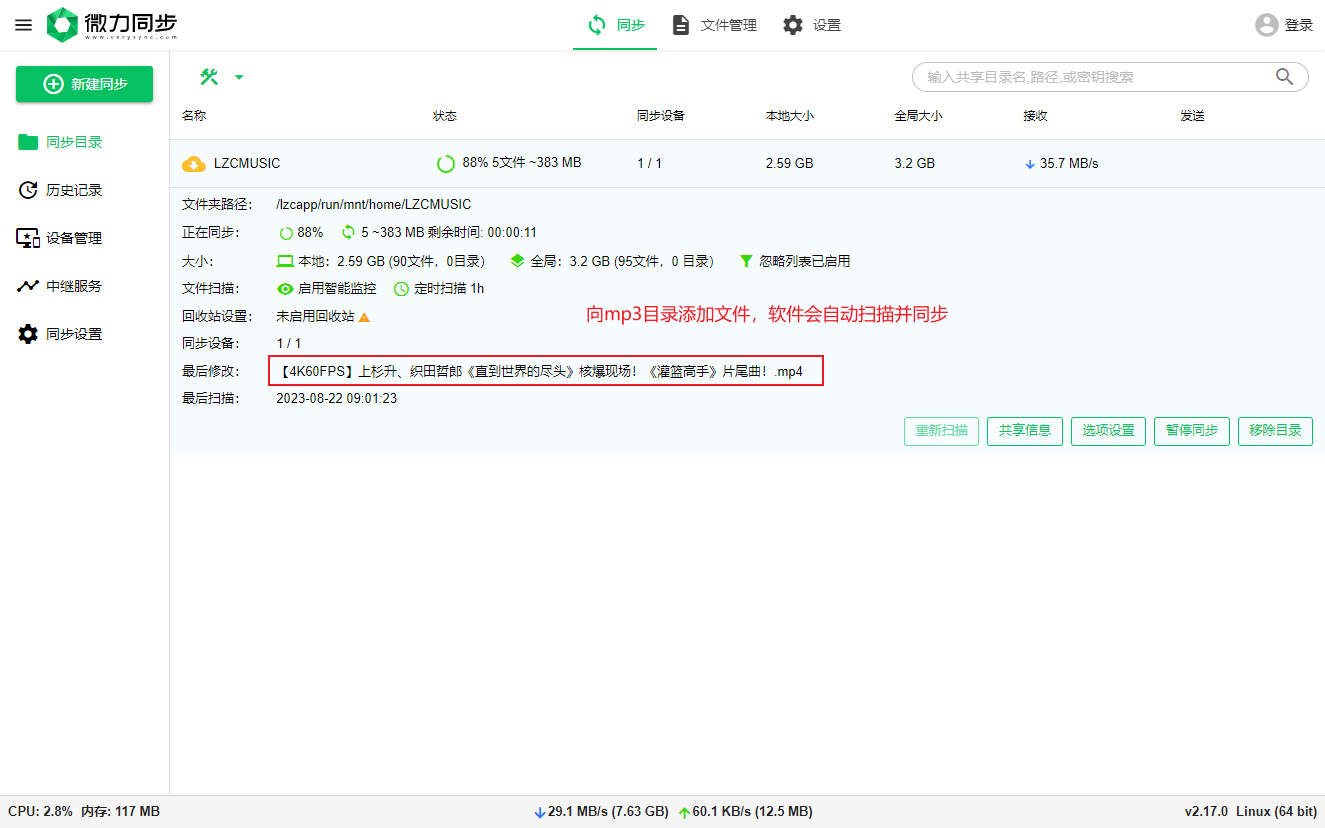Click 全局大小 column header
Screen dimensions: 1325x828
coord(918,116)
